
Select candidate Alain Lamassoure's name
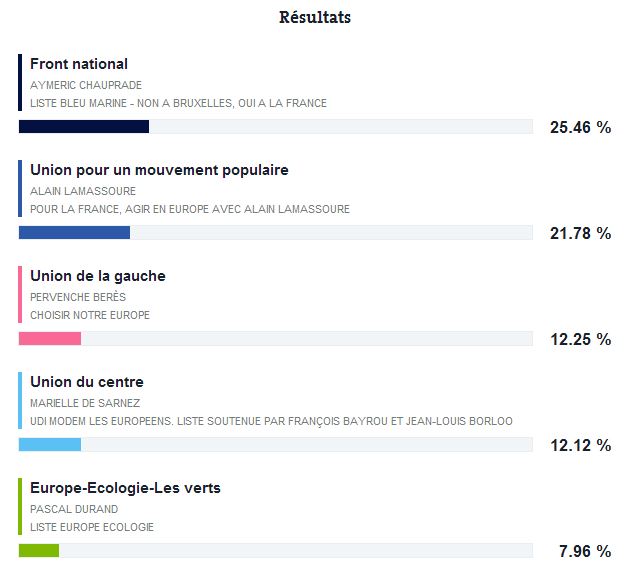click(83, 191)
